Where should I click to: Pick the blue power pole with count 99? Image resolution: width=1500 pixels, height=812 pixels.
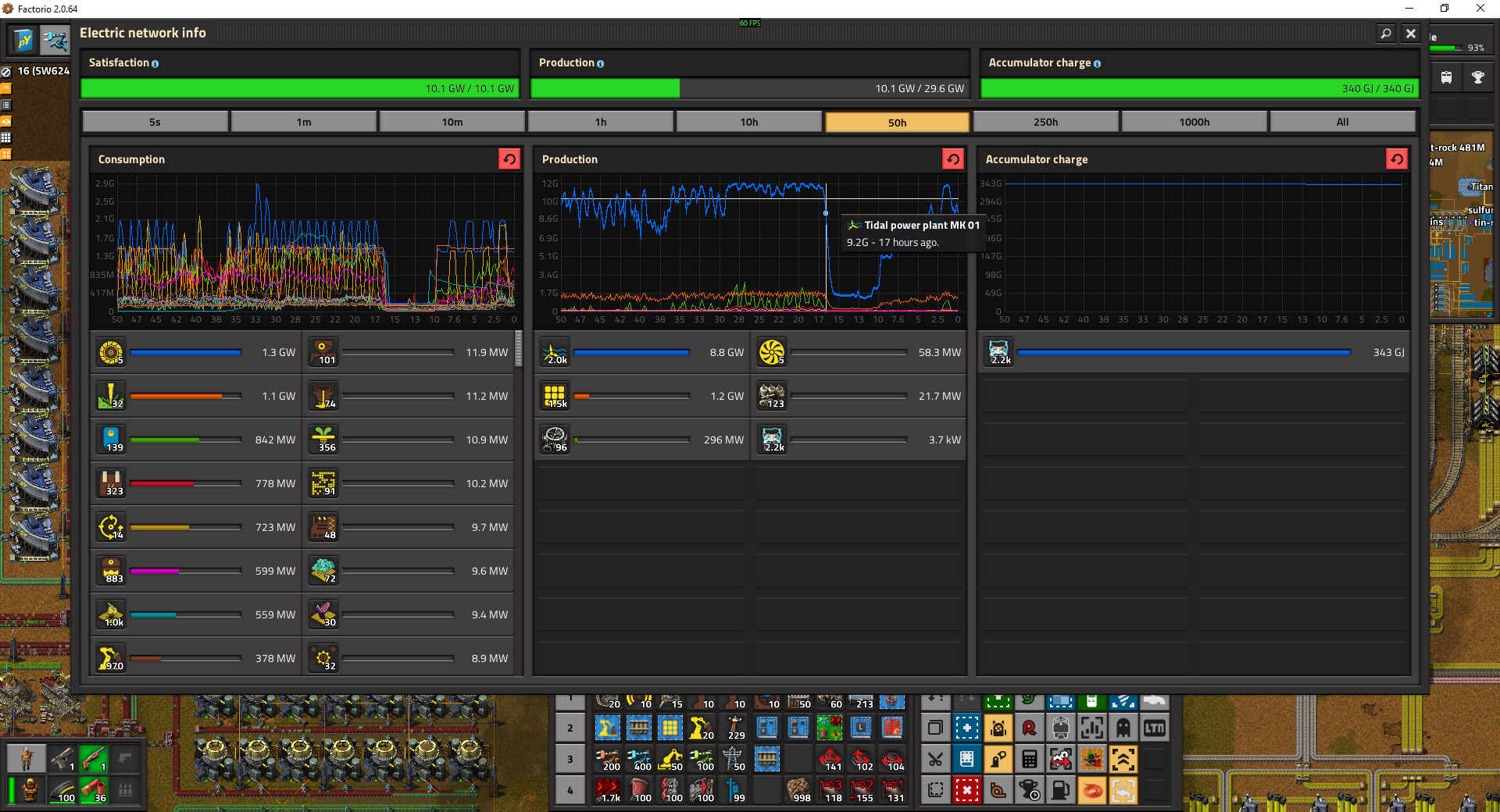click(733, 790)
